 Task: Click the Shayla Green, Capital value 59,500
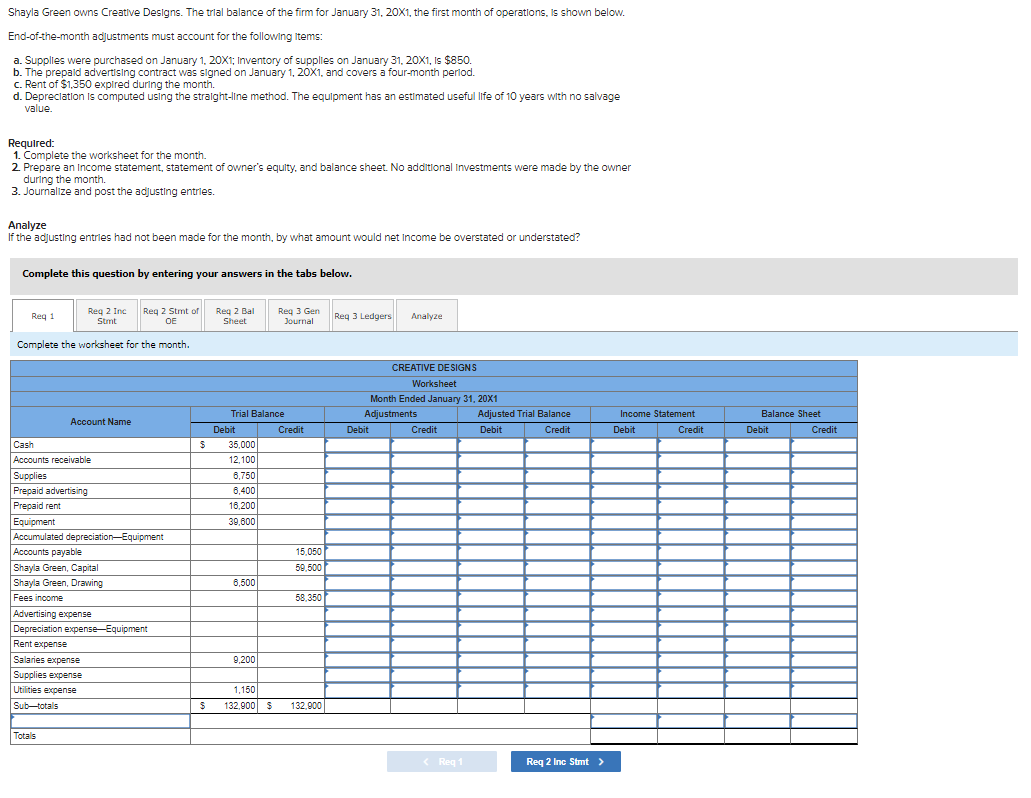pyautogui.click(x=308, y=567)
